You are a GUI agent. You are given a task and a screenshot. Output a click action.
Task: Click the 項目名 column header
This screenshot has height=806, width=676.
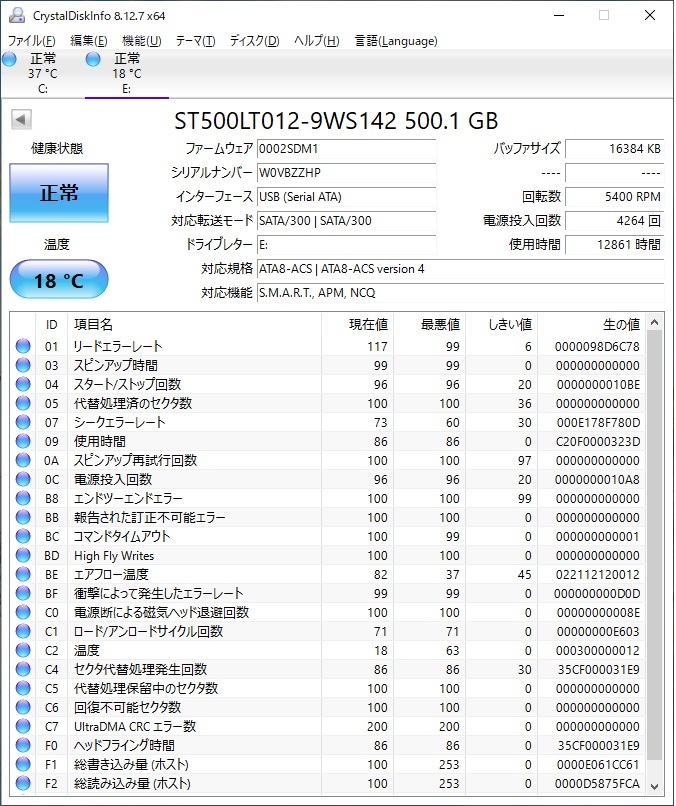click(194, 324)
